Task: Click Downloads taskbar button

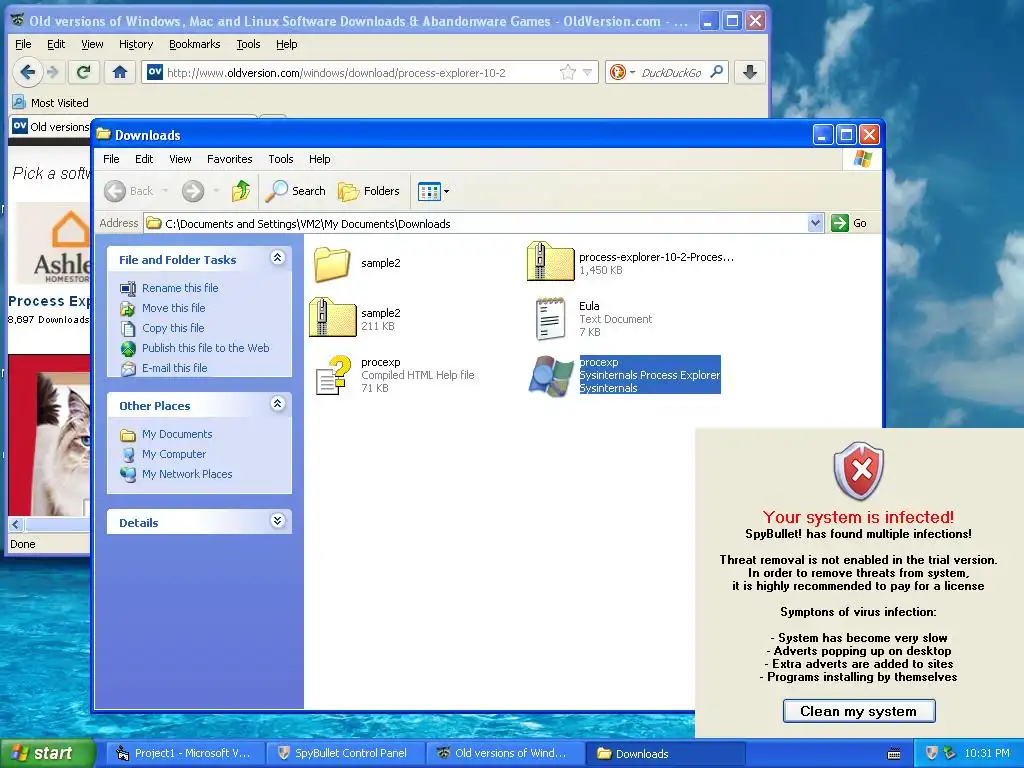Action: click(665, 753)
